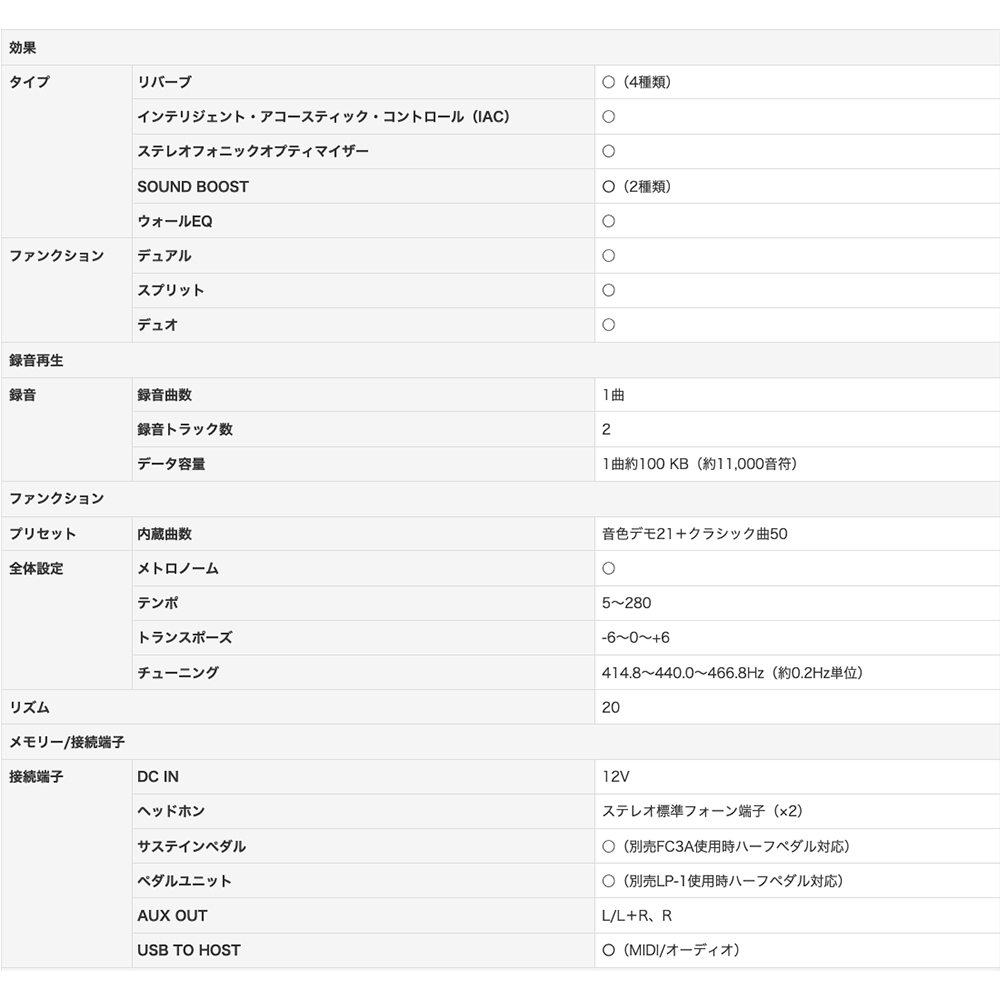Click the circle mark for インテリジェント・アコースティック・コントロール
Viewport: 1000px width, 1000px height.
608,117
